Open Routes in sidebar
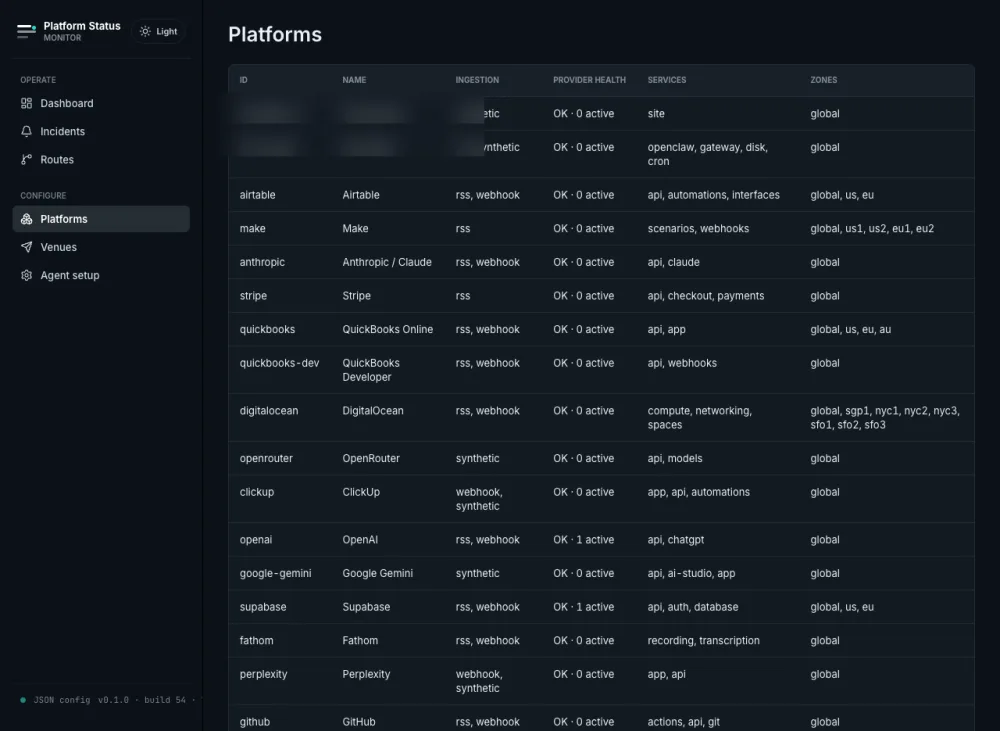This screenshot has width=1000, height=731. pyautogui.click(x=101, y=159)
